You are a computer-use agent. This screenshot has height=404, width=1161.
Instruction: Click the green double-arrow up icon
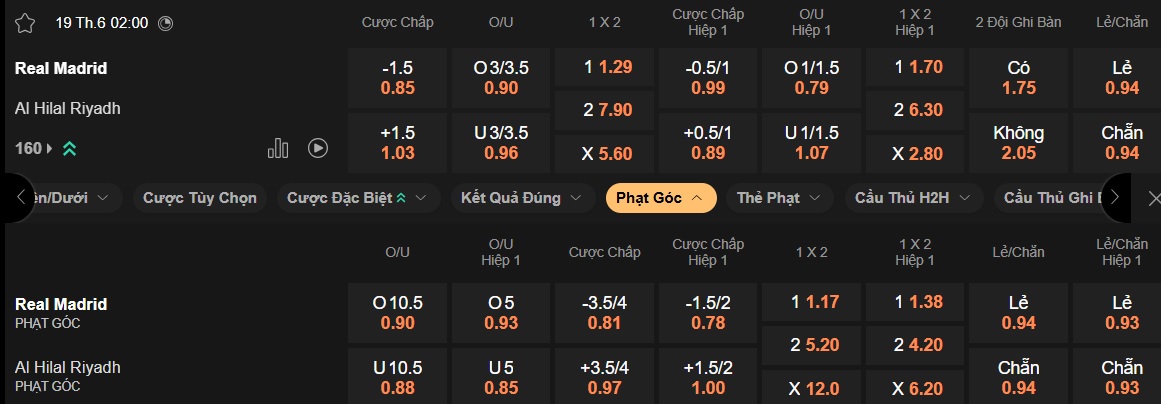tap(69, 148)
